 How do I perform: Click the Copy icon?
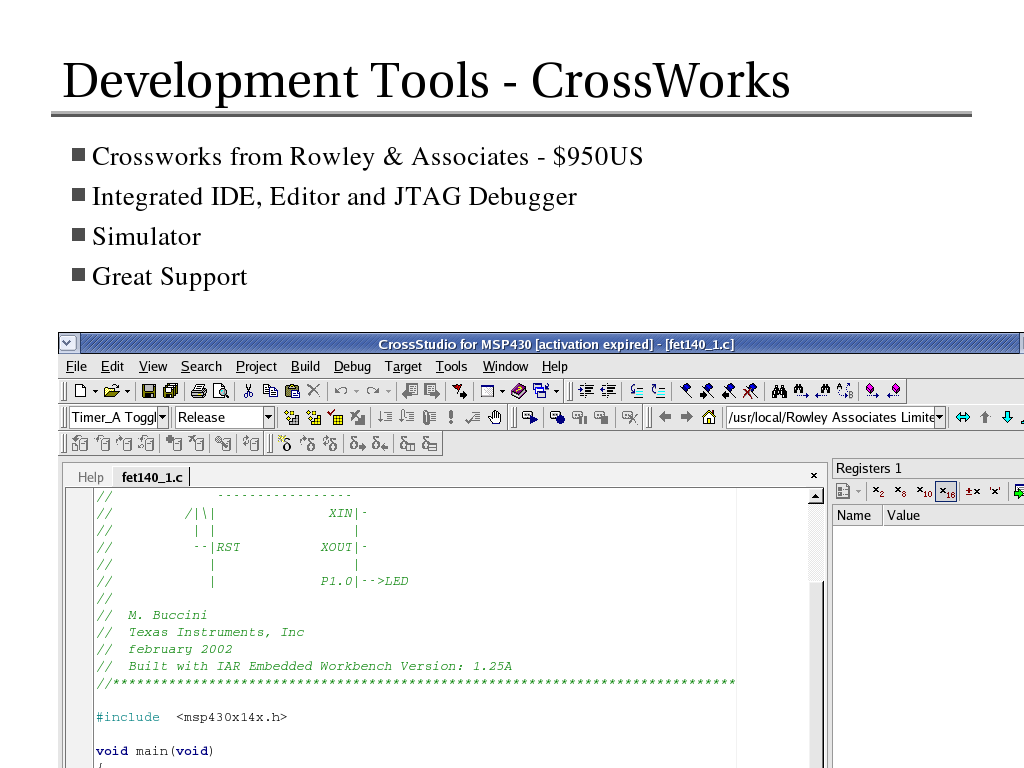coord(270,391)
